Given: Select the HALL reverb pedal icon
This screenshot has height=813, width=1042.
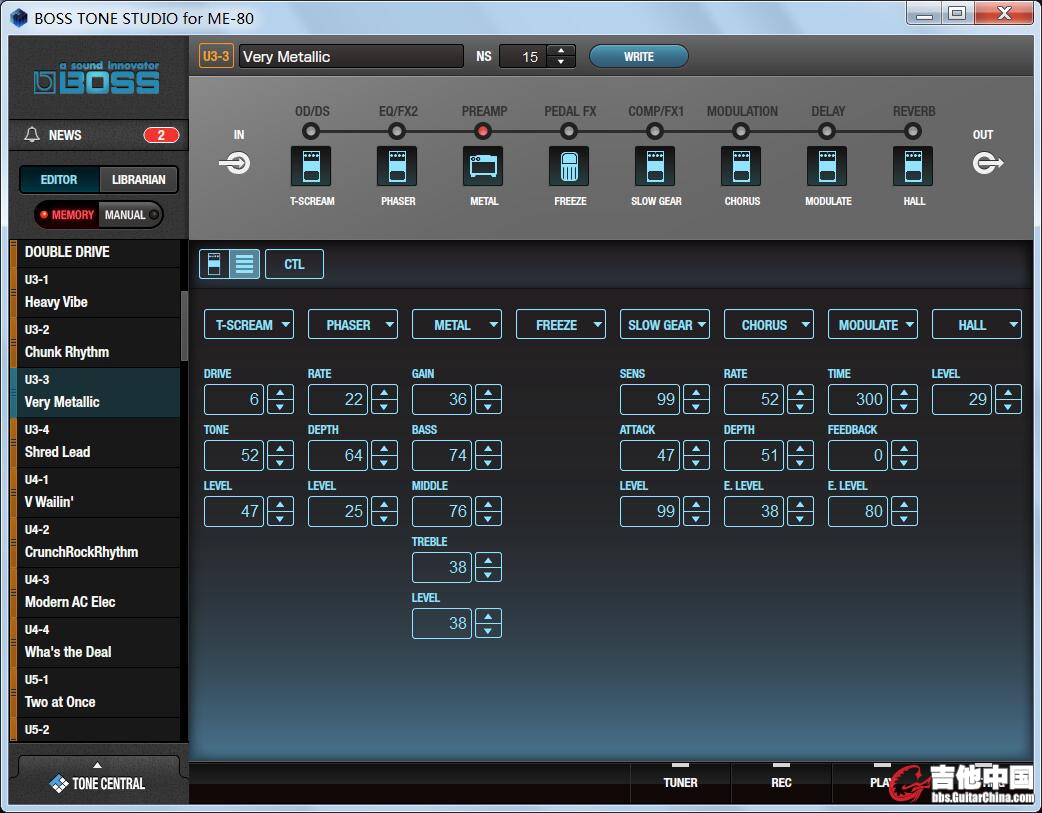Looking at the screenshot, I should 913,166.
